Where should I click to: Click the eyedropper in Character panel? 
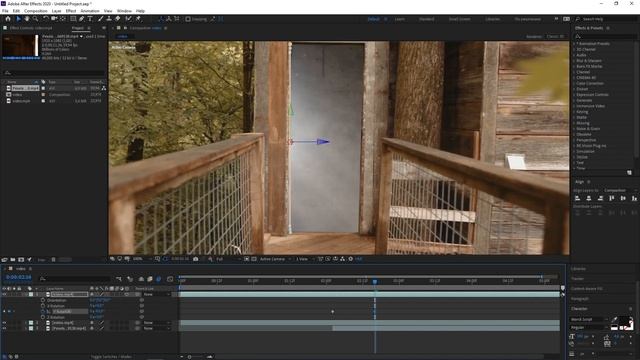point(615,319)
